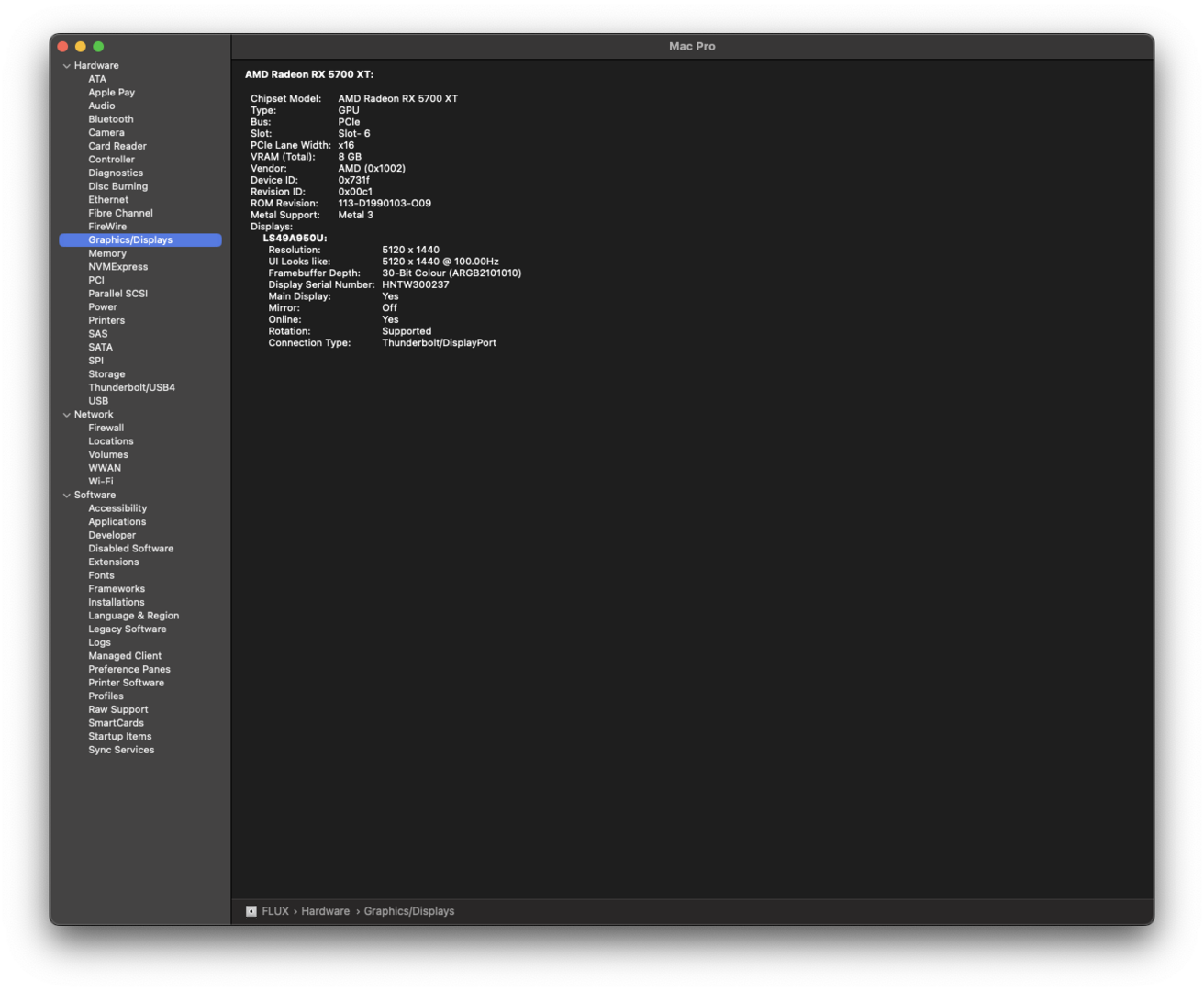
Task: Select Frameworks in the sidebar
Action: pos(117,589)
